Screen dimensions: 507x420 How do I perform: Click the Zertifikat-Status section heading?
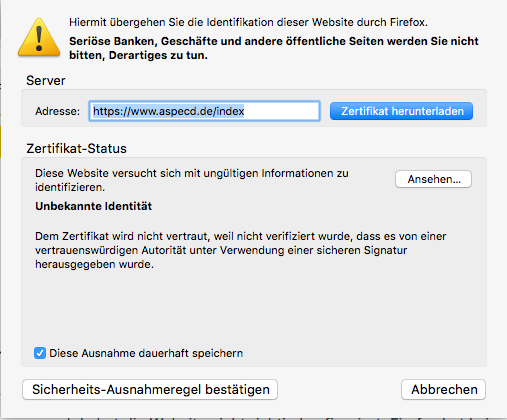pyautogui.click(x=76, y=149)
